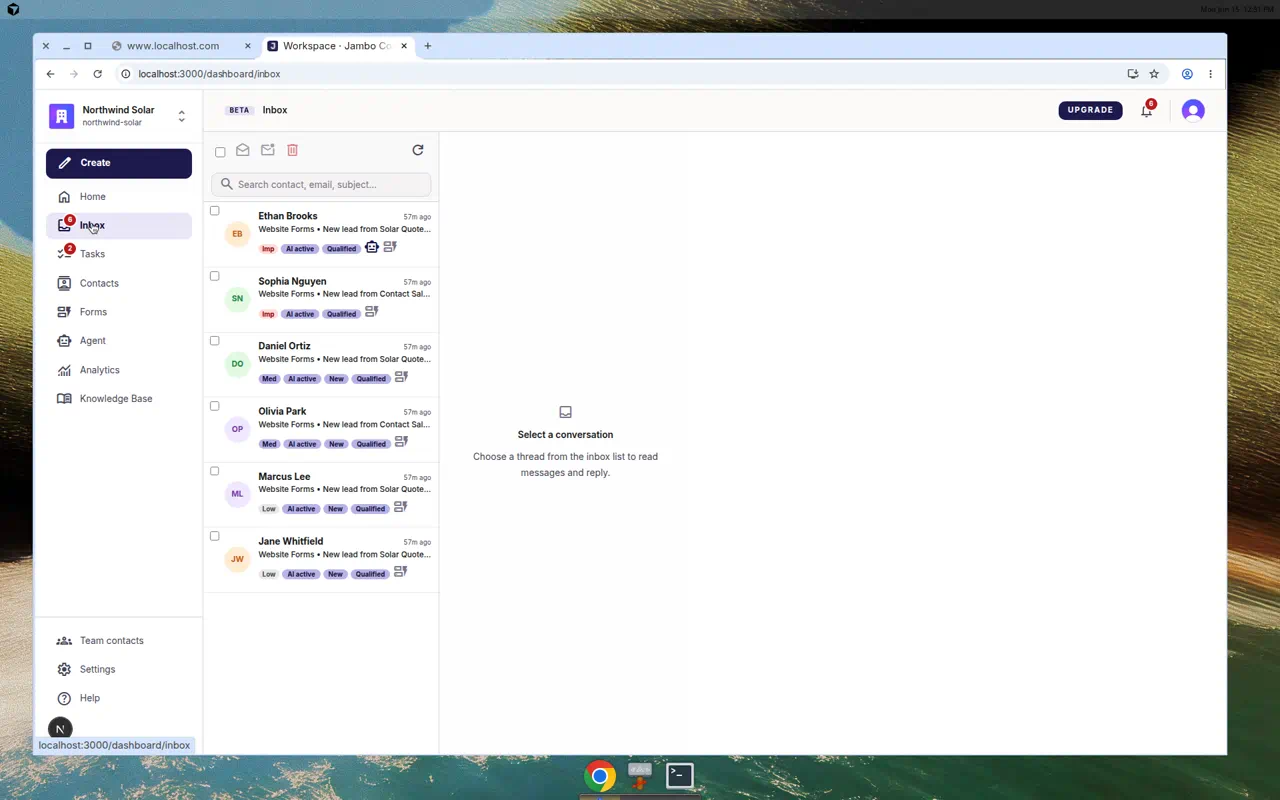The image size is (1280, 800).
Task: Tick the select-all checkbox above inbox
Action: (220, 152)
